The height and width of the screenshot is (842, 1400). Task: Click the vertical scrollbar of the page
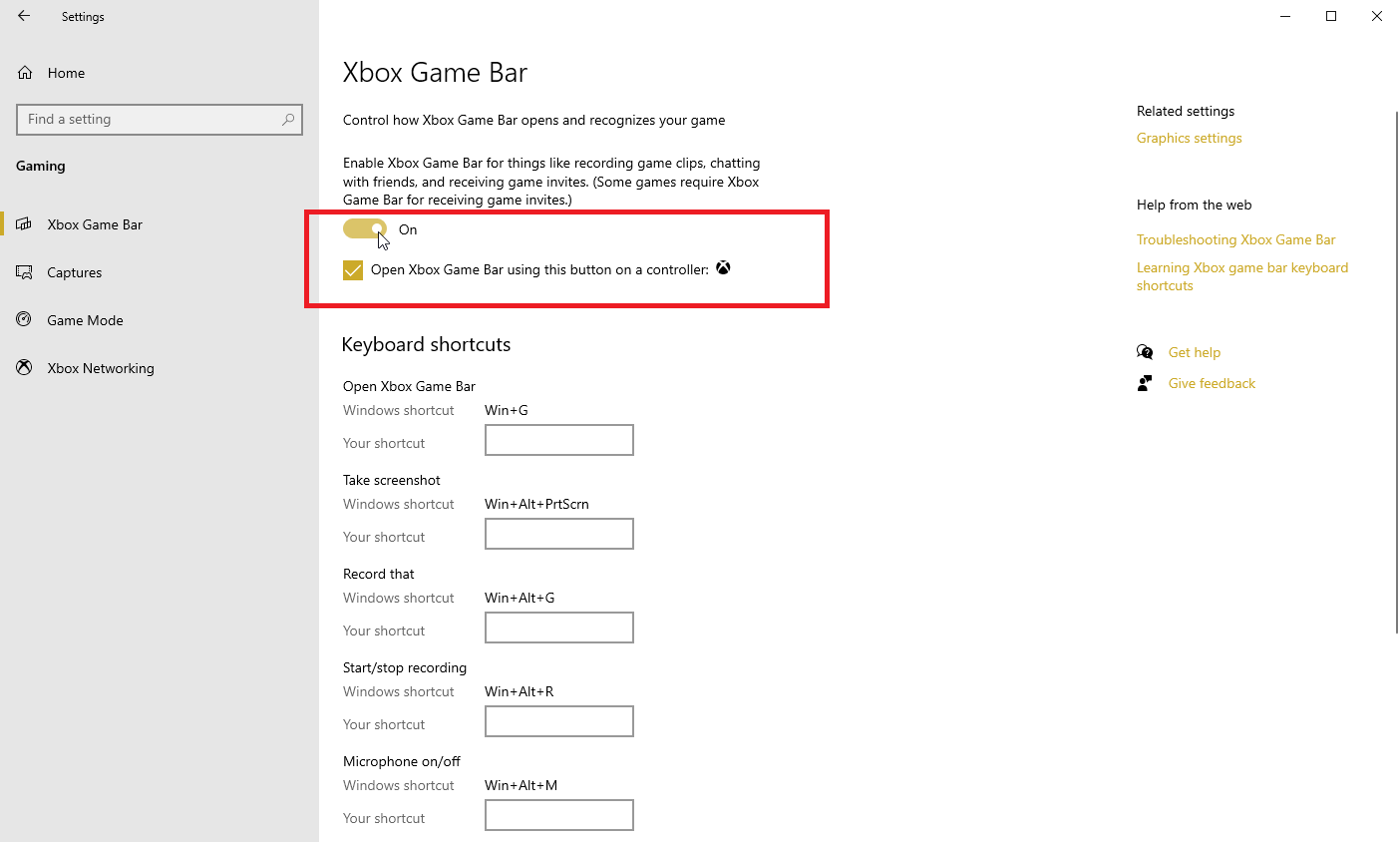coord(1396,372)
